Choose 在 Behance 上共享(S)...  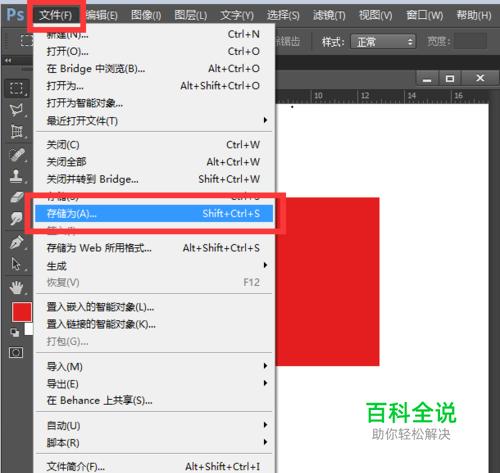click(154, 401)
